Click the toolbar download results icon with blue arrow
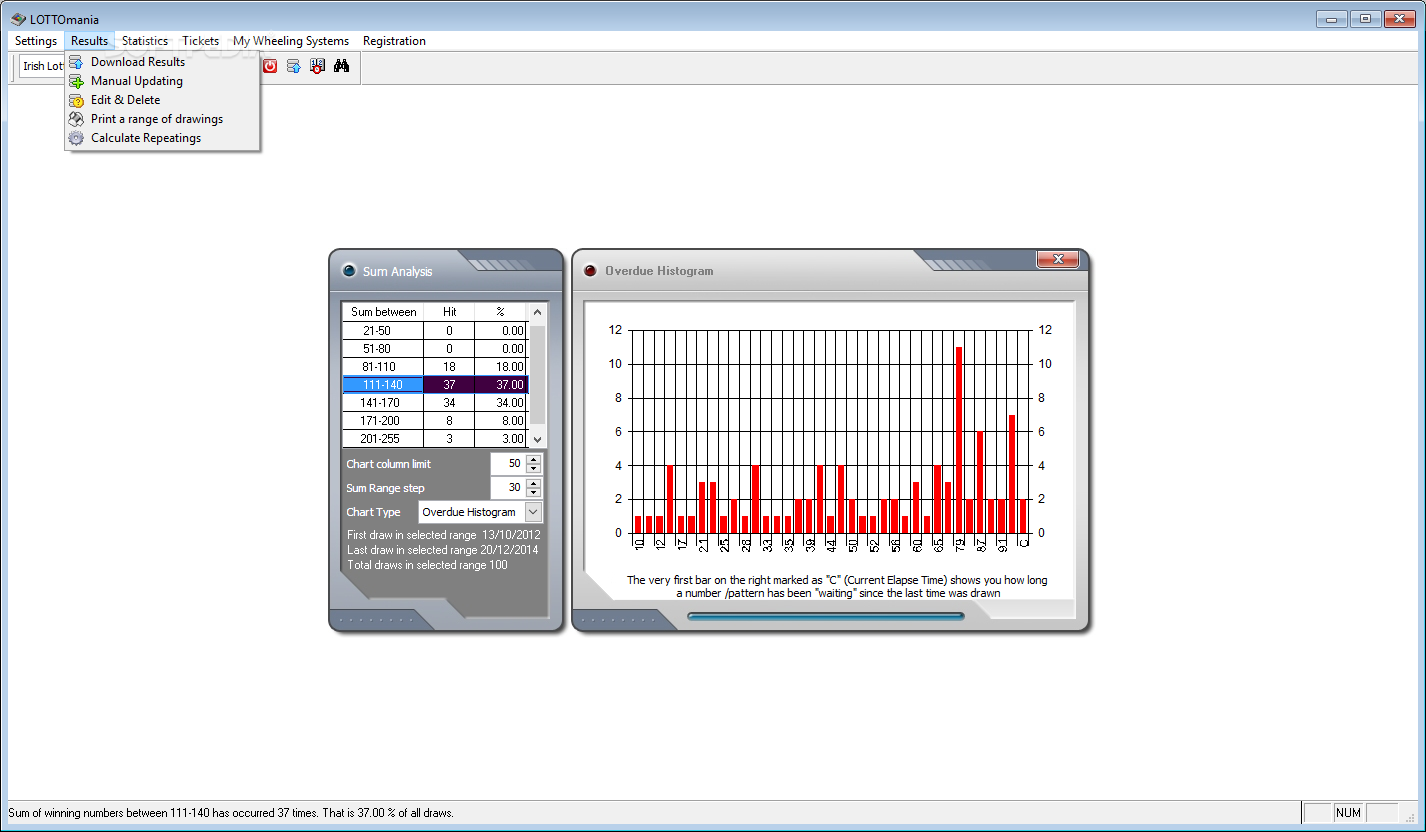This screenshot has height=832, width=1426. coord(294,66)
